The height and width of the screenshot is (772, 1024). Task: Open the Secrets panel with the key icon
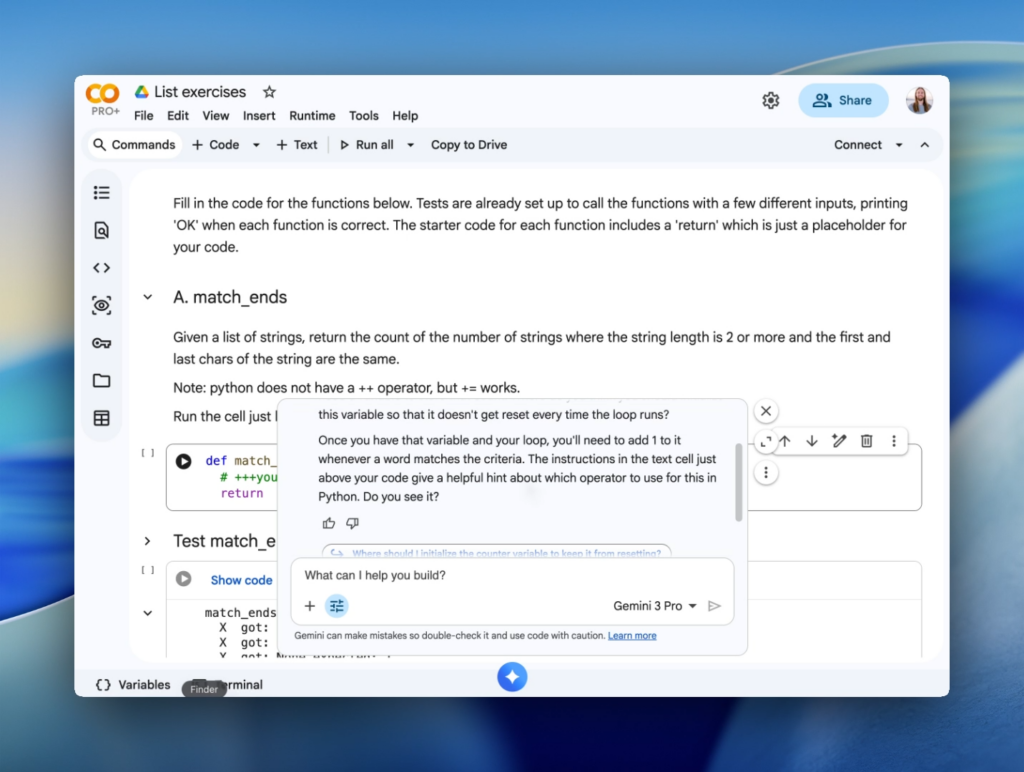click(x=101, y=343)
